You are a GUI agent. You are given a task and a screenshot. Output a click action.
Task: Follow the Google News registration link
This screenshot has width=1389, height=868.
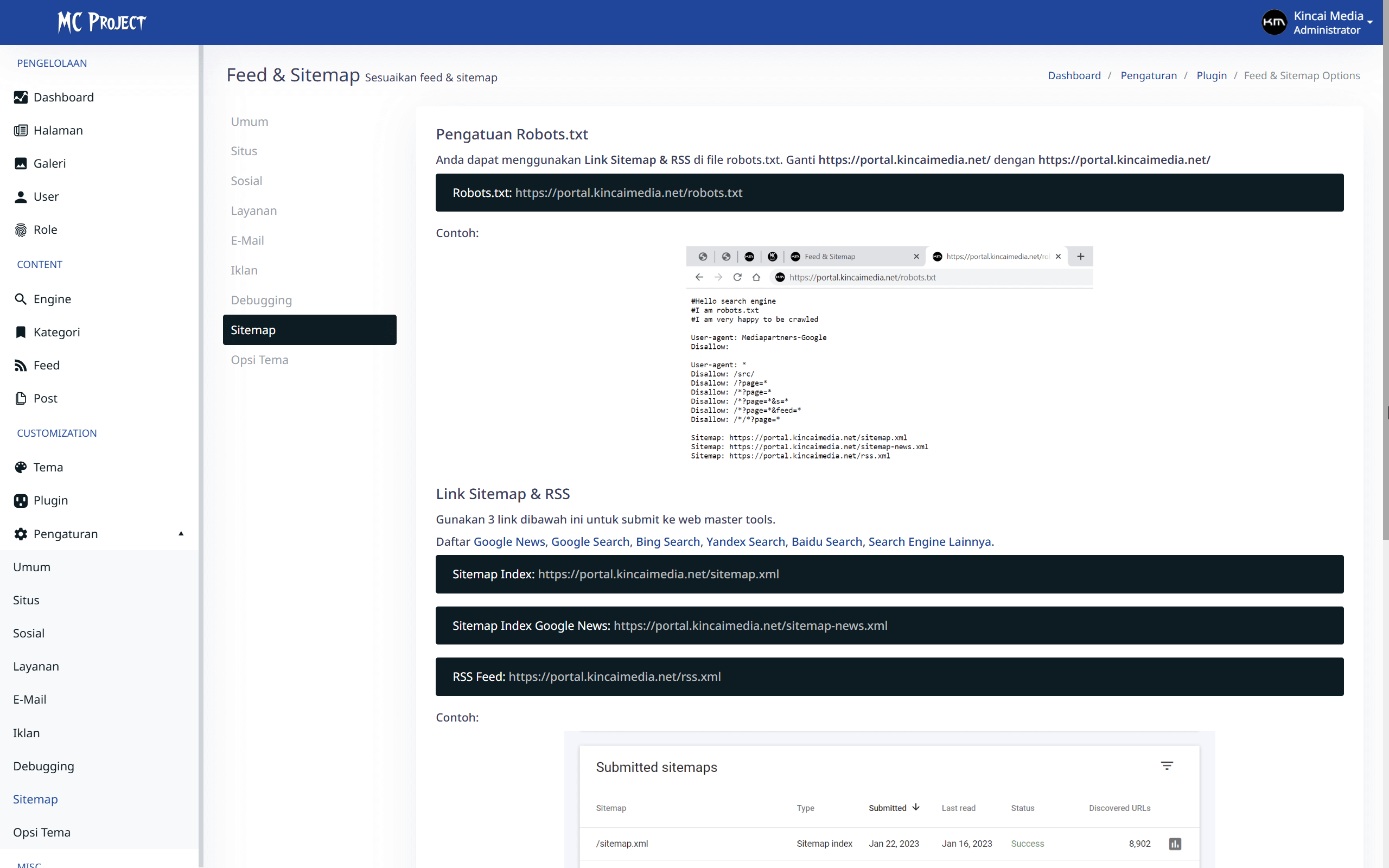508,541
